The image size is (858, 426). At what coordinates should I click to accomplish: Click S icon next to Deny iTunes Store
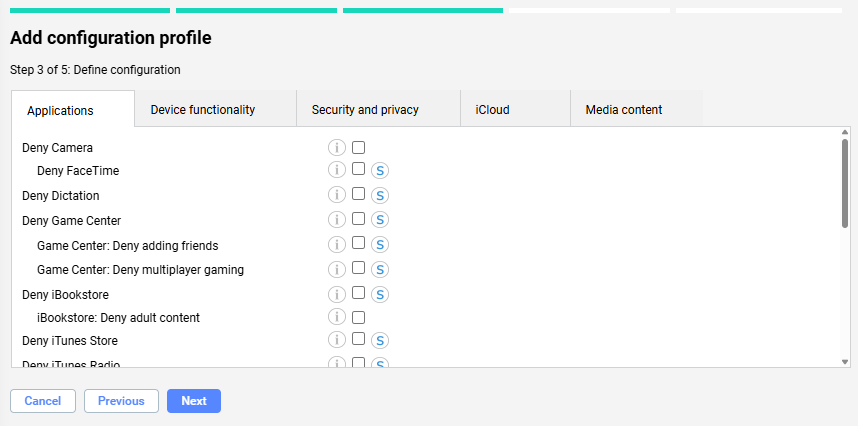click(x=380, y=341)
